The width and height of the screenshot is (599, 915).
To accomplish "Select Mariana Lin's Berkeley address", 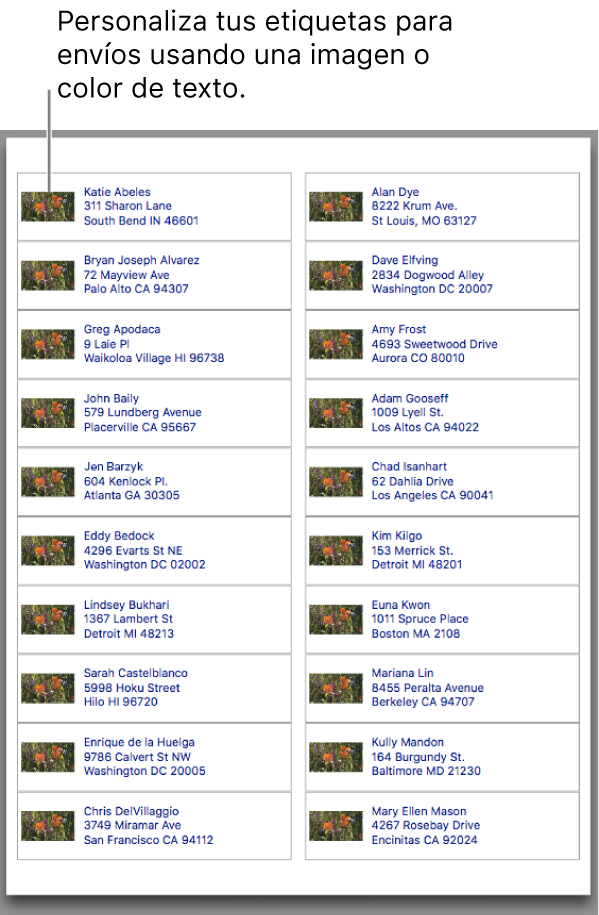I will pyautogui.click(x=427, y=687).
